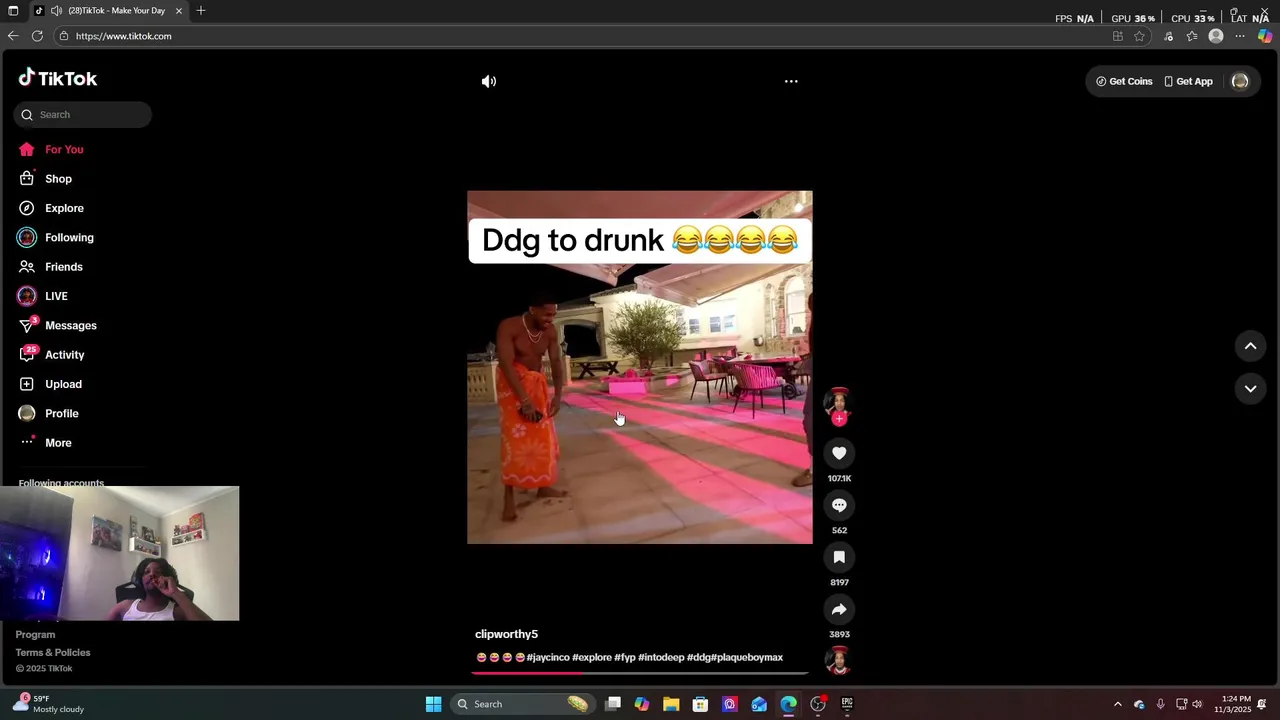Image resolution: width=1280 pixels, height=720 pixels.
Task: Open the weather widget
Action: pyautogui.click(x=48, y=704)
